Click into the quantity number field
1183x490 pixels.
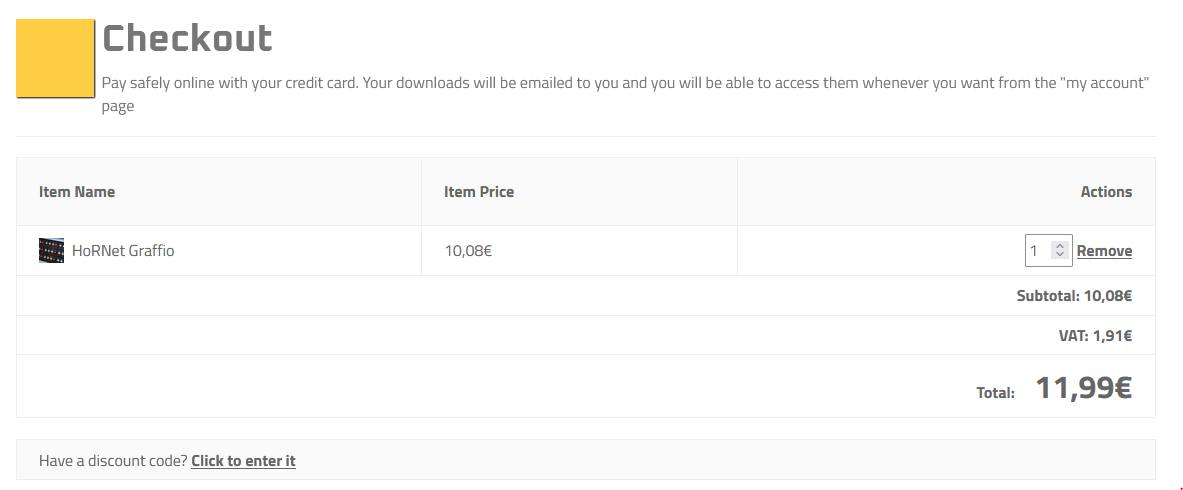pyautogui.click(x=1038, y=251)
